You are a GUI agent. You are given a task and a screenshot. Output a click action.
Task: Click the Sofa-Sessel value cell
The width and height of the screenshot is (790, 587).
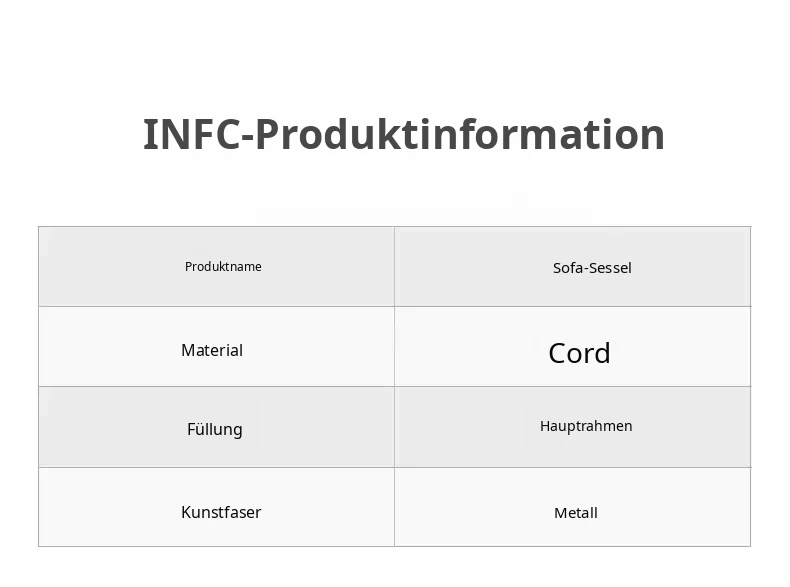572,267
